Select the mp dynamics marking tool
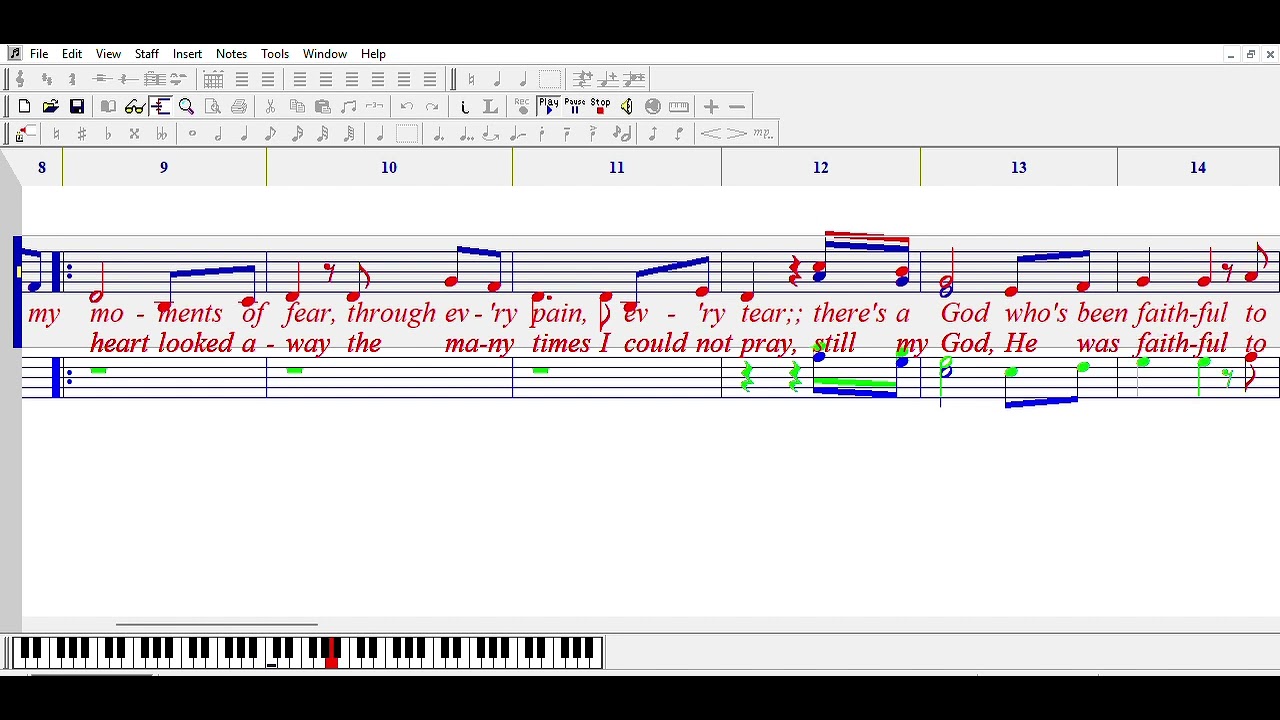Viewport: 1280px width, 720px height. click(763, 134)
